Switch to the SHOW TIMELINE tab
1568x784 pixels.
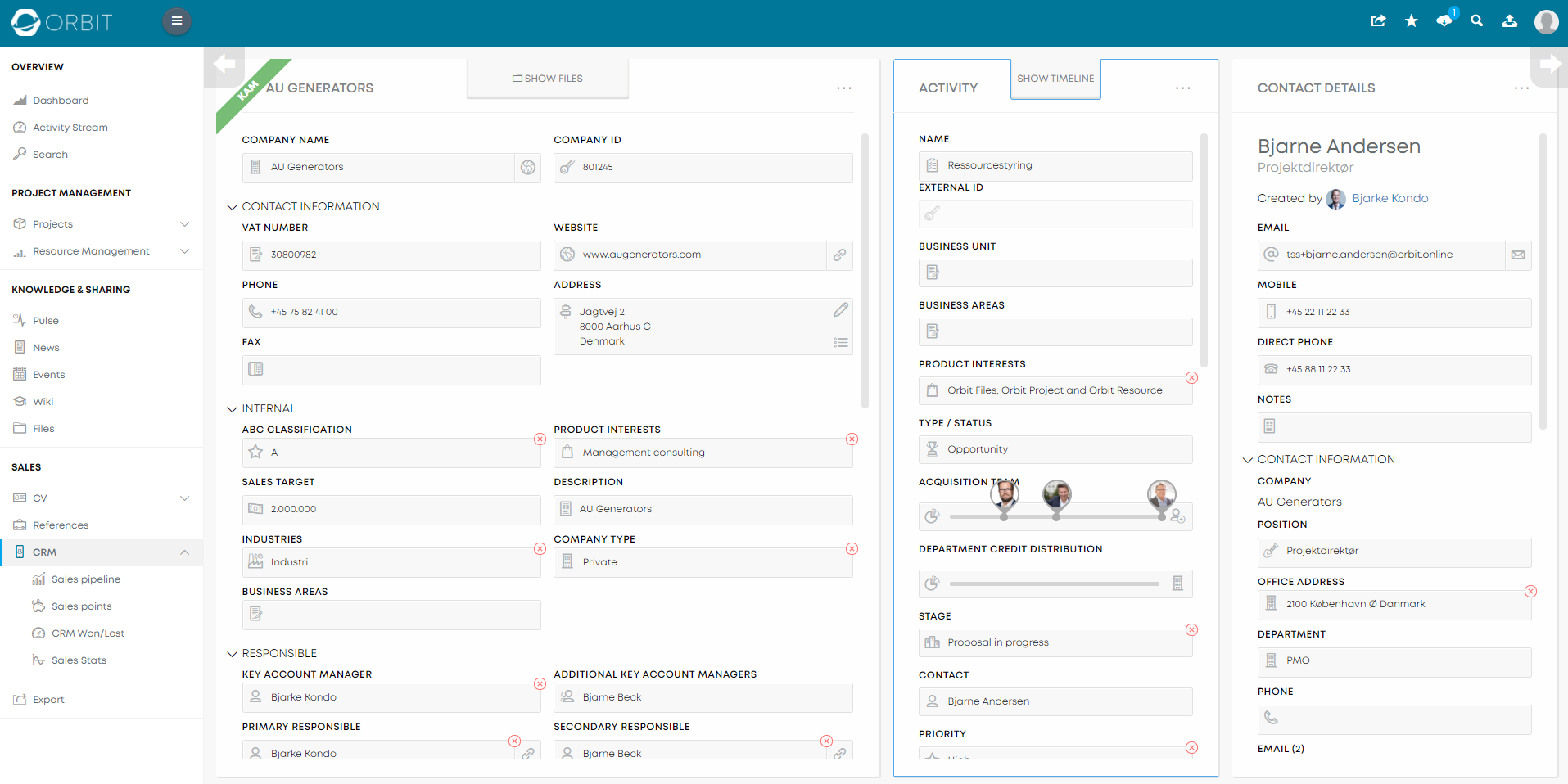coord(1055,79)
